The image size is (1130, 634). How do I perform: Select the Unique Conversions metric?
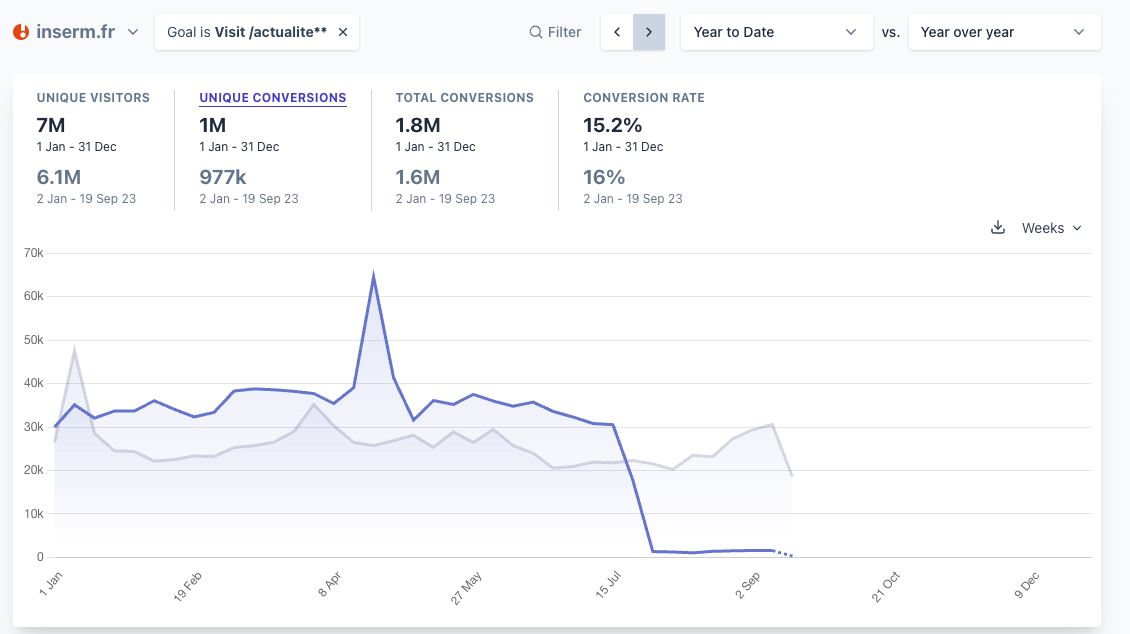[x=272, y=98]
